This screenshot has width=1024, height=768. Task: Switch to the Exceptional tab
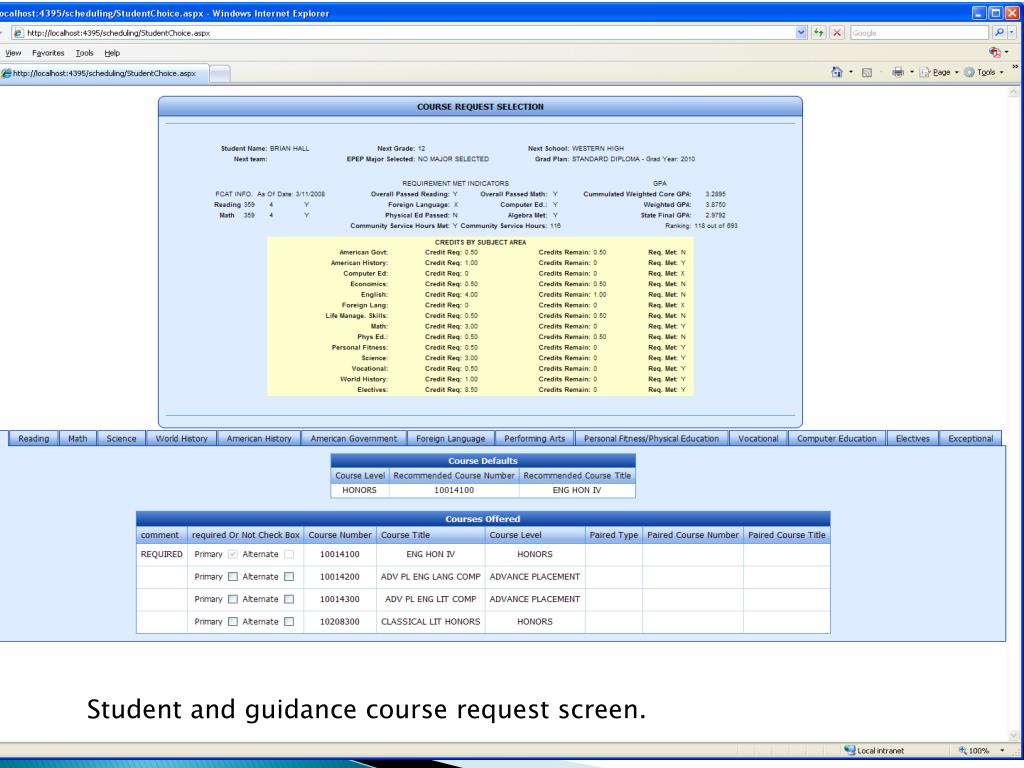point(970,439)
